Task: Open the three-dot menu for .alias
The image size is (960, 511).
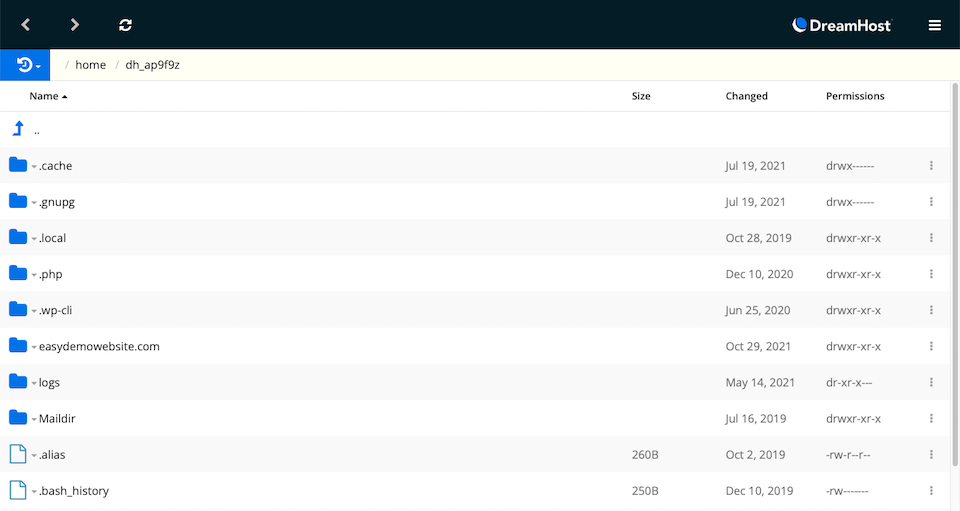Action: pyautogui.click(x=931, y=454)
